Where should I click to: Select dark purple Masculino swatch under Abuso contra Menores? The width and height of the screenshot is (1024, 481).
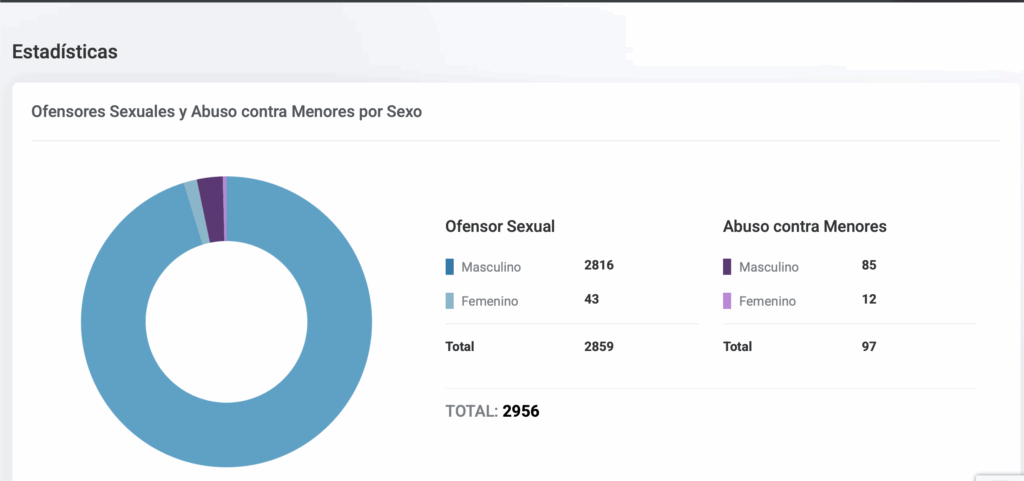[x=727, y=267]
